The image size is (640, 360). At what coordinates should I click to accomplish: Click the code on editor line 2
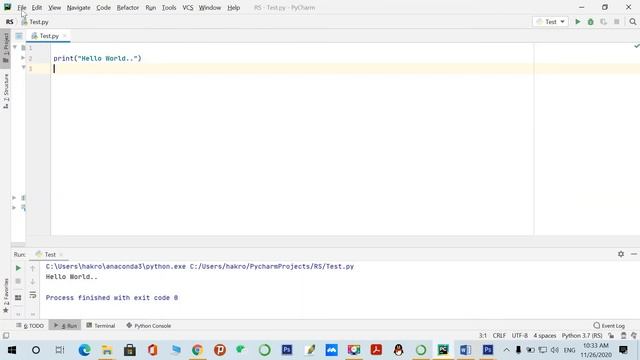[97, 58]
